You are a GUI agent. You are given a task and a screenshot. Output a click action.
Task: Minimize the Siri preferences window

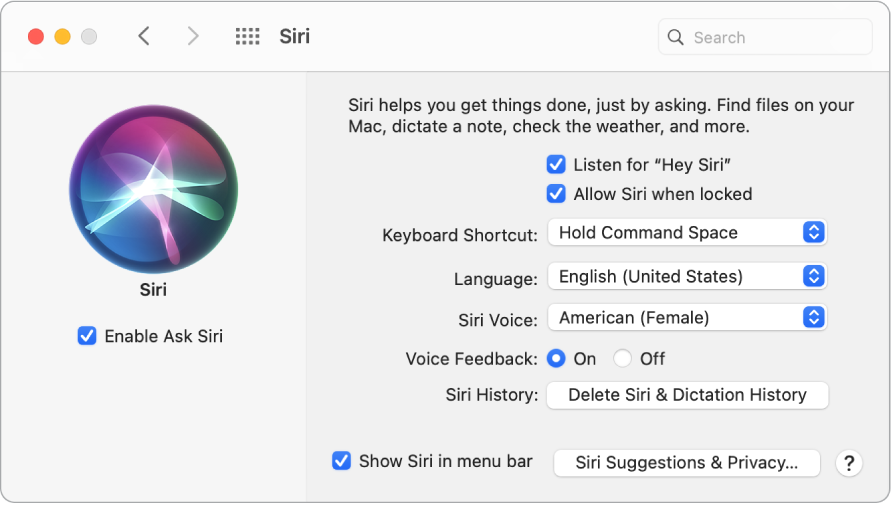tap(63, 36)
